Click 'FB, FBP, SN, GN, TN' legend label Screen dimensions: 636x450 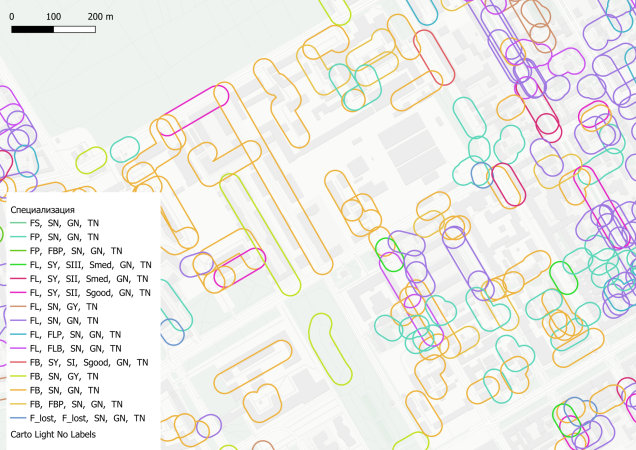click(x=77, y=404)
